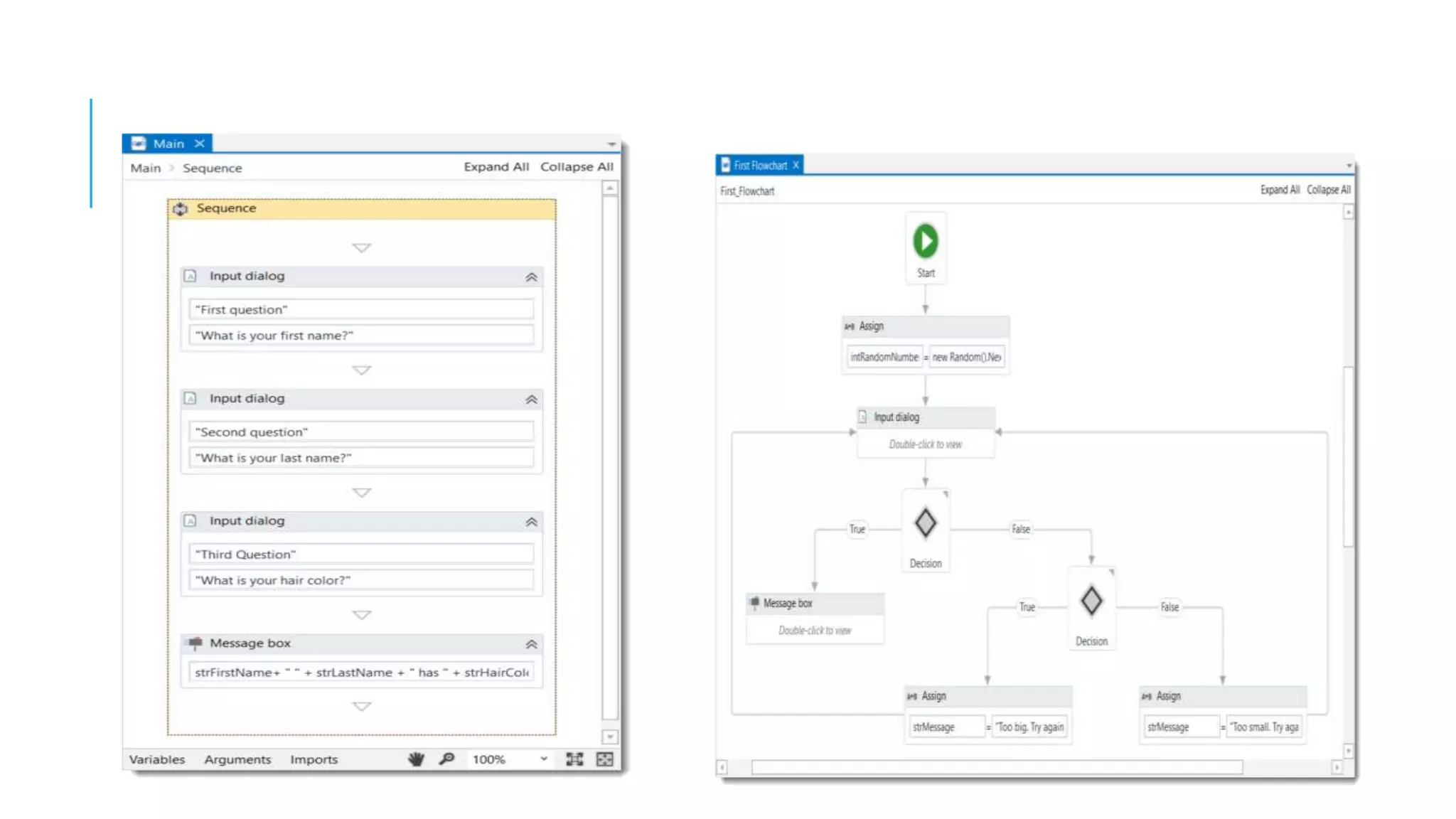Click the Sequence activity icon
This screenshot has height=819, width=1456.
click(181, 208)
